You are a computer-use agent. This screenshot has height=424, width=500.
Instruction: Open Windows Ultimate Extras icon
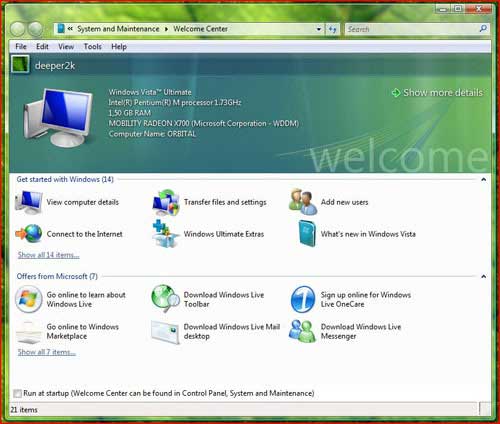[x=166, y=233]
